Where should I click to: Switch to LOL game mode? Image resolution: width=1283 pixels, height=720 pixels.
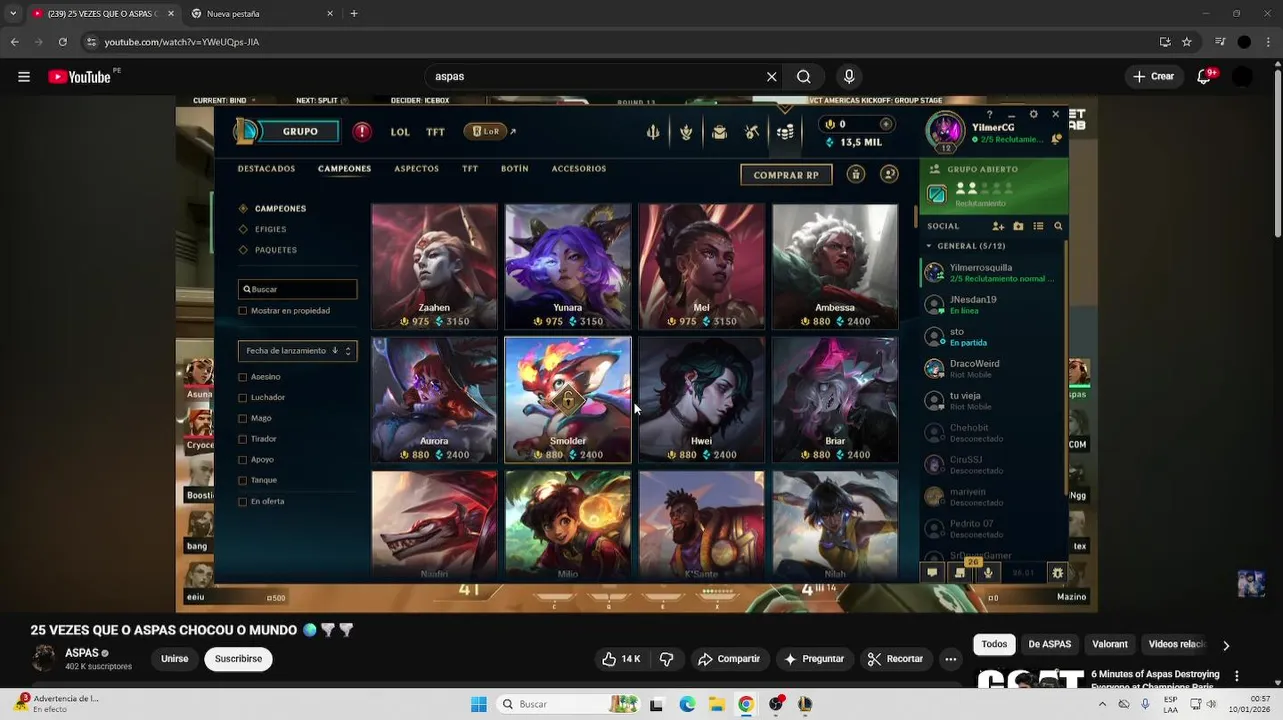click(400, 132)
